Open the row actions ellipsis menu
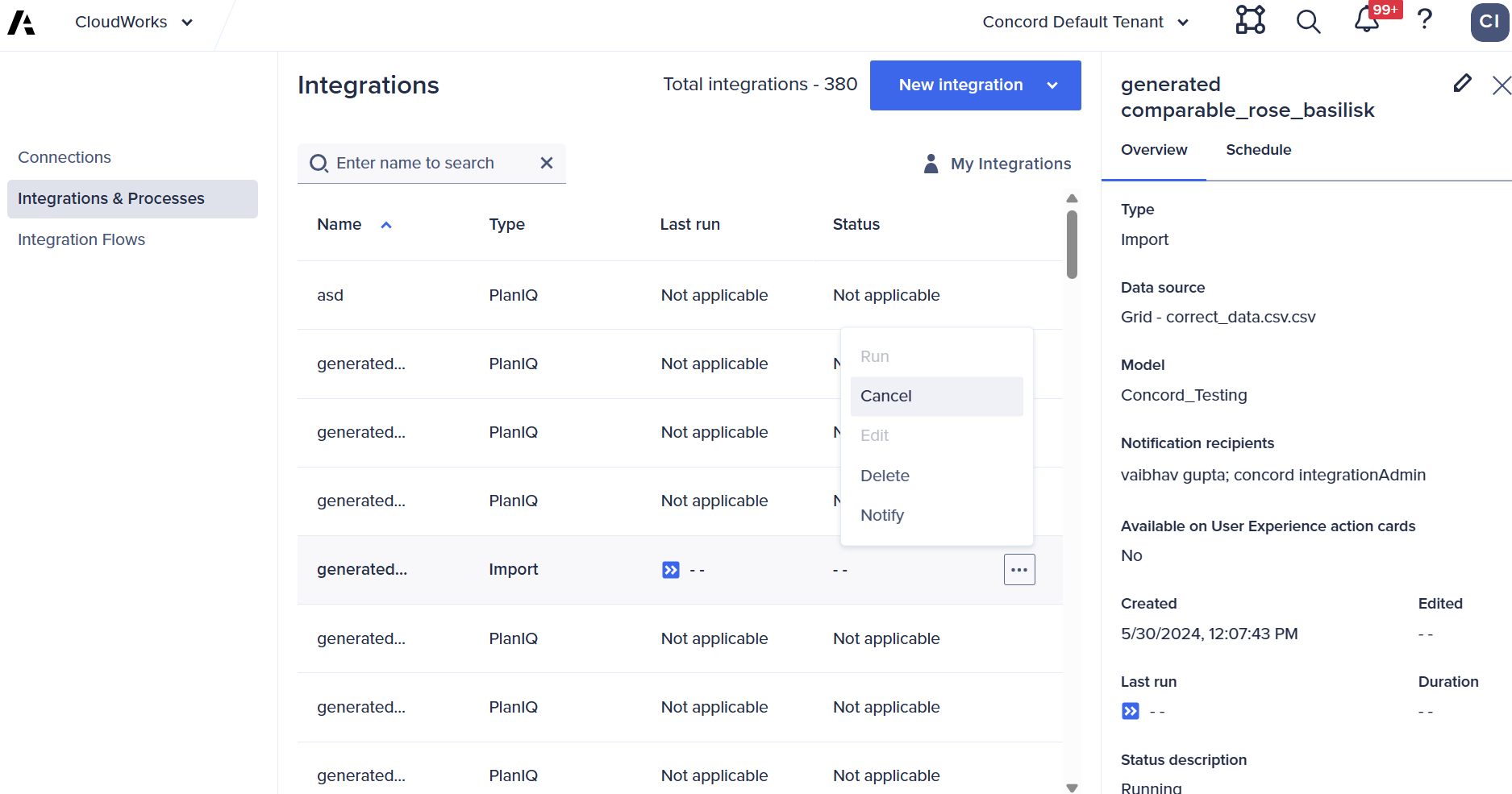 click(1018, 569)
